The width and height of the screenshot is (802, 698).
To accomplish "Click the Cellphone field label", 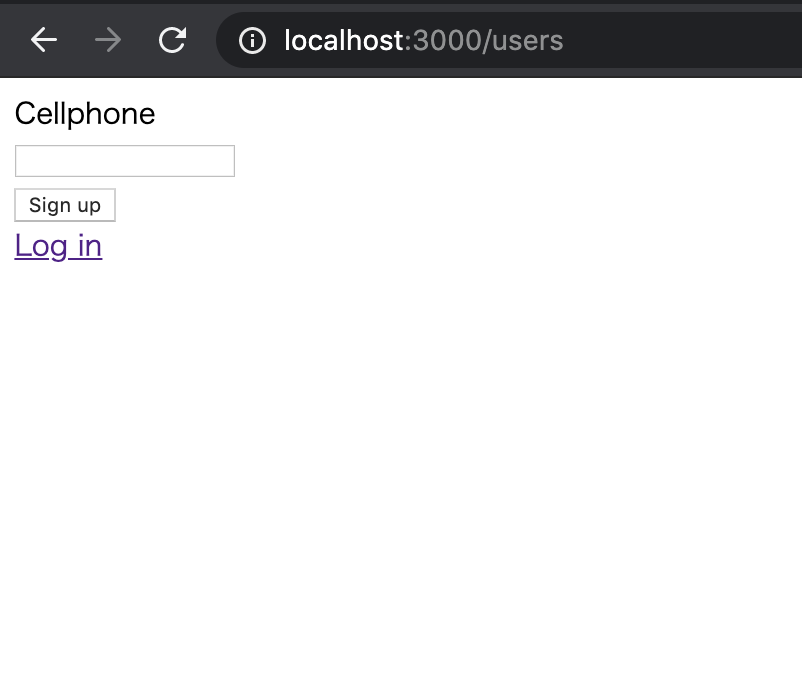I will click(x=85, y=114).
